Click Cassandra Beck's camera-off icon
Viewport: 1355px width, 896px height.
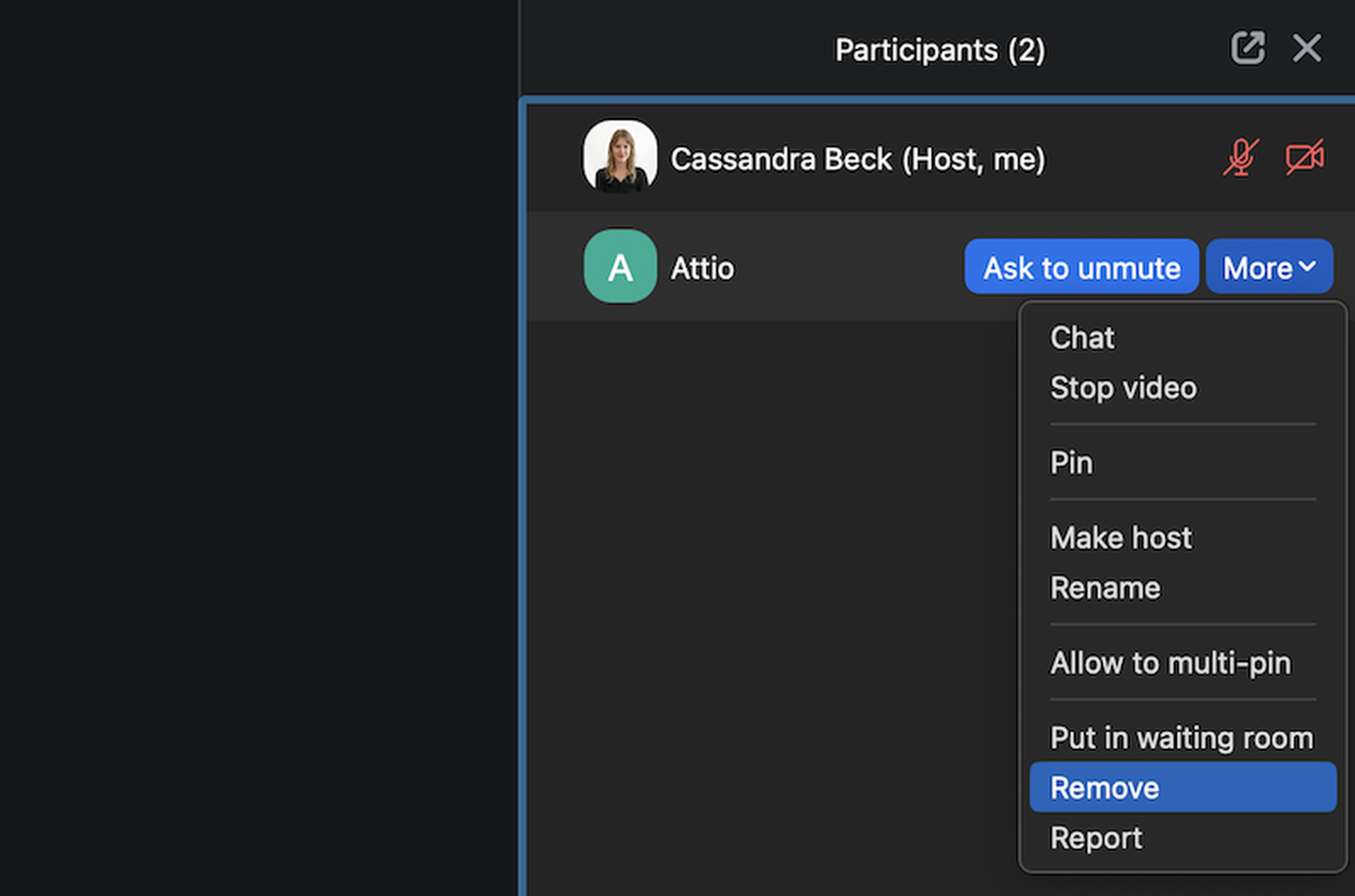1305,157
